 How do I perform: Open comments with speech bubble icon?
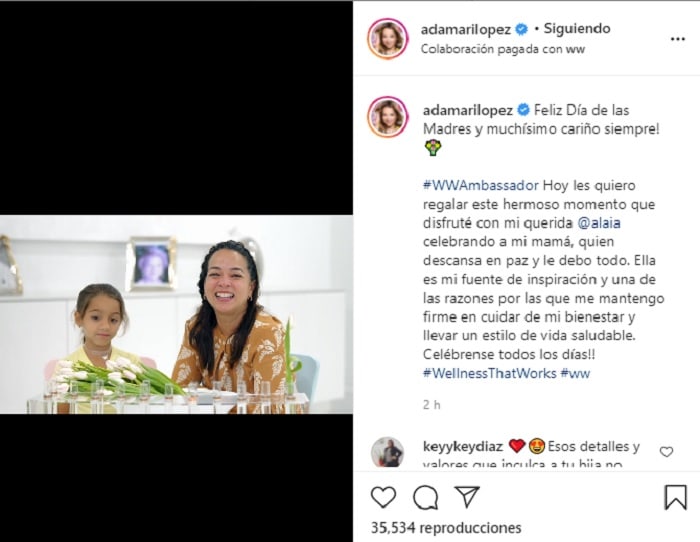[x=425, y=497]
